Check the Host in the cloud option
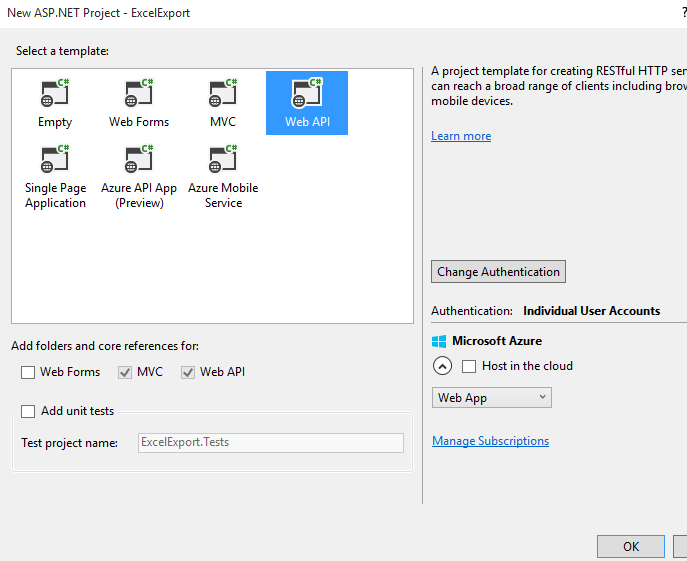Screen dimensions: 687x561 tap(469, 366)
